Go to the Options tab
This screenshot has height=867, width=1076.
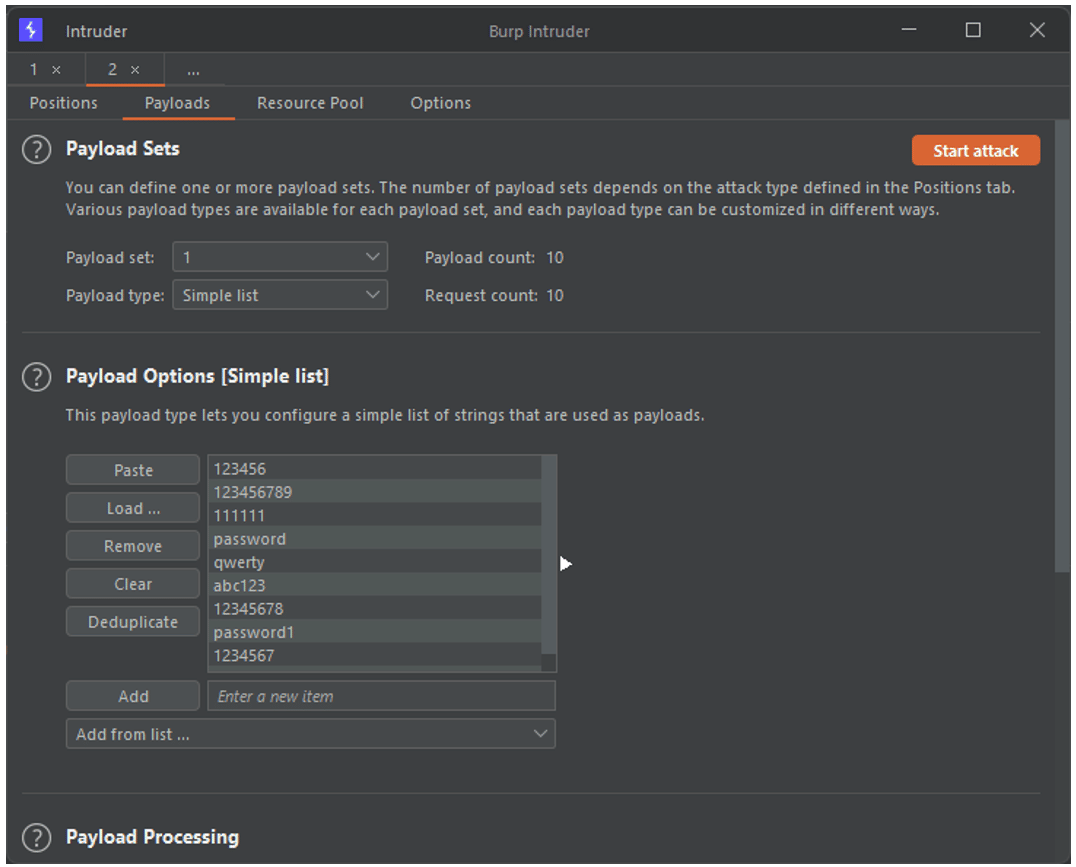(440, 103)
